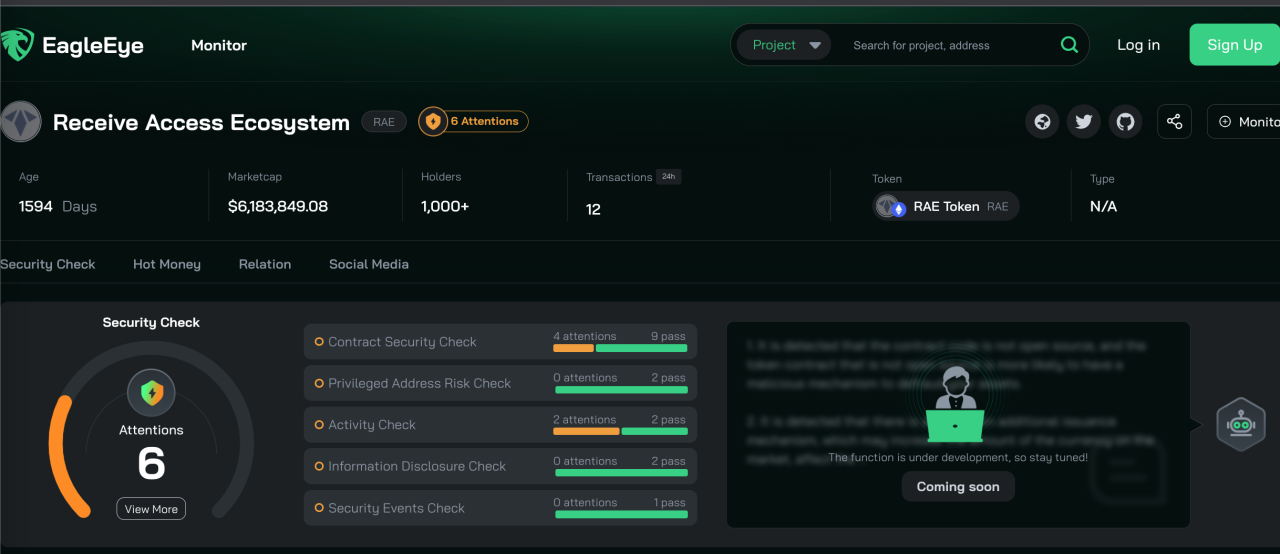Click the search magnifier icon
This screenshot has width=1280, height=554.
coord(1069,45)
